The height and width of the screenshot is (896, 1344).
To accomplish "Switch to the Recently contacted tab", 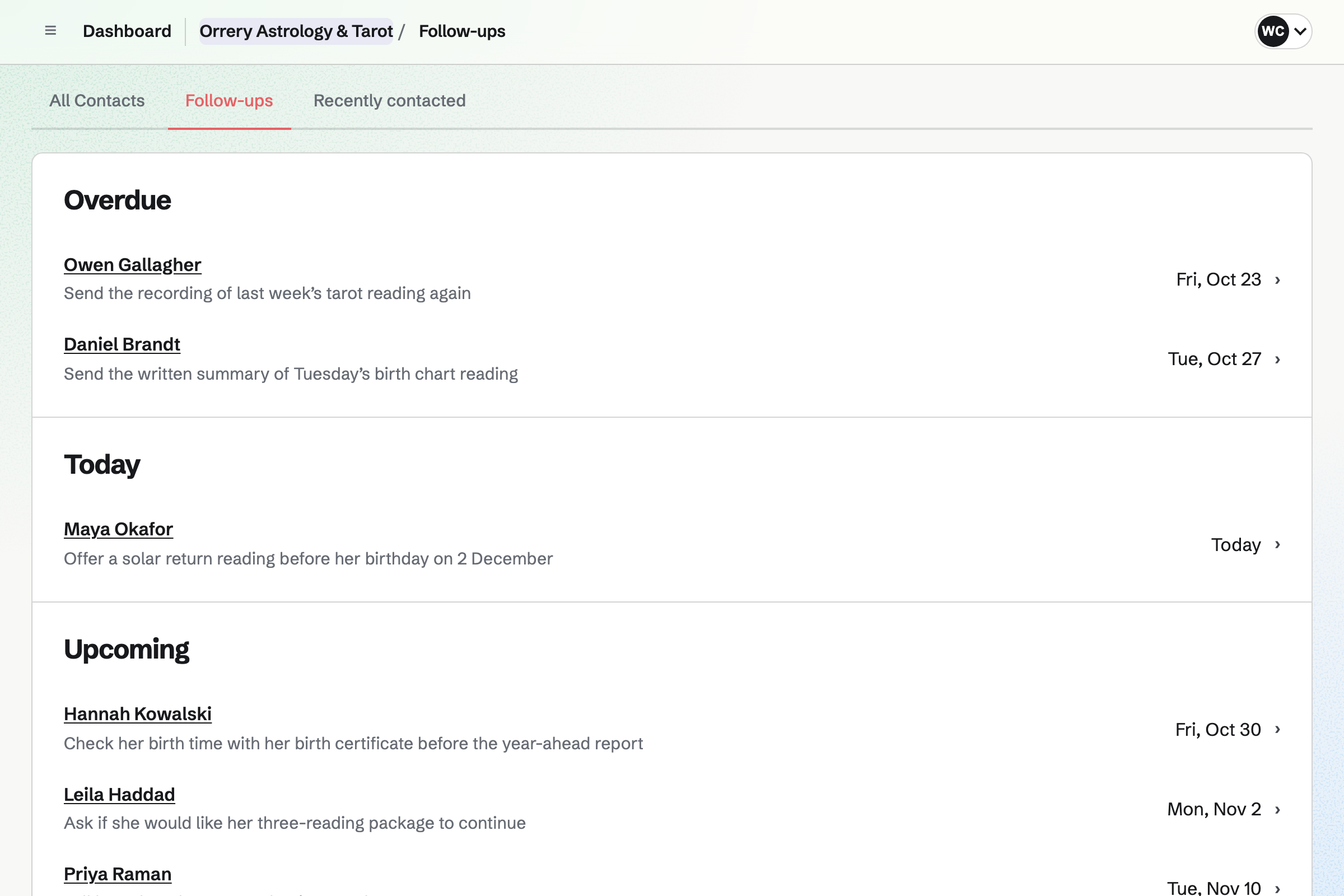I will tap(390, 101).
